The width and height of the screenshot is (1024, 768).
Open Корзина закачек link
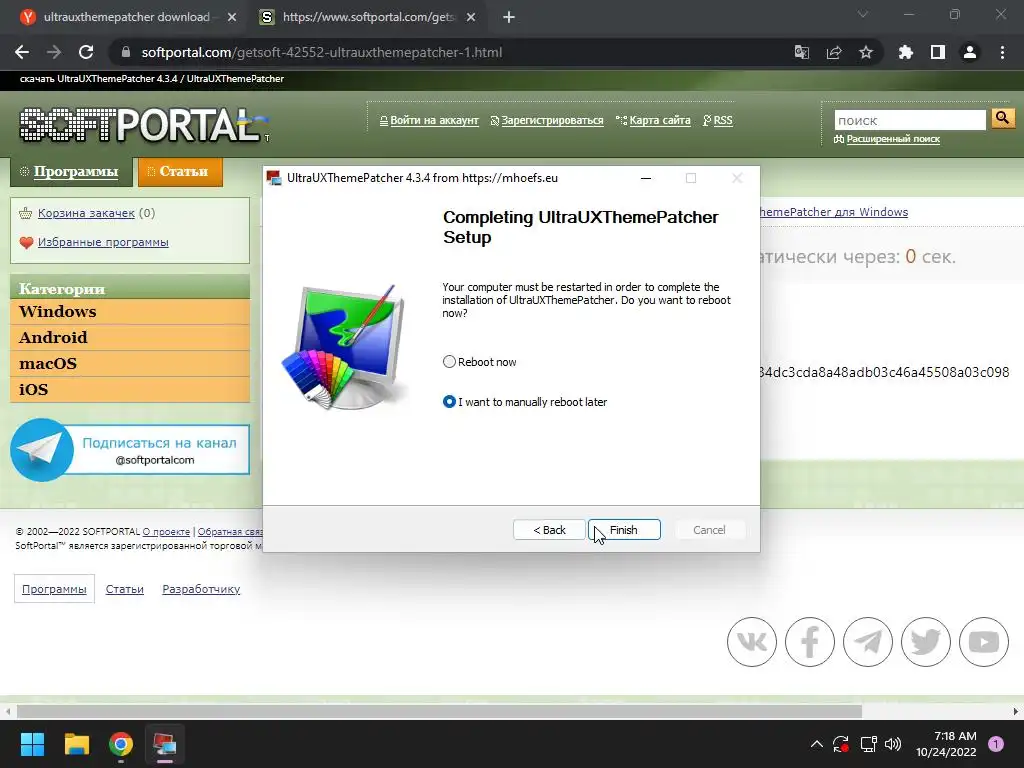click(86, 213)
